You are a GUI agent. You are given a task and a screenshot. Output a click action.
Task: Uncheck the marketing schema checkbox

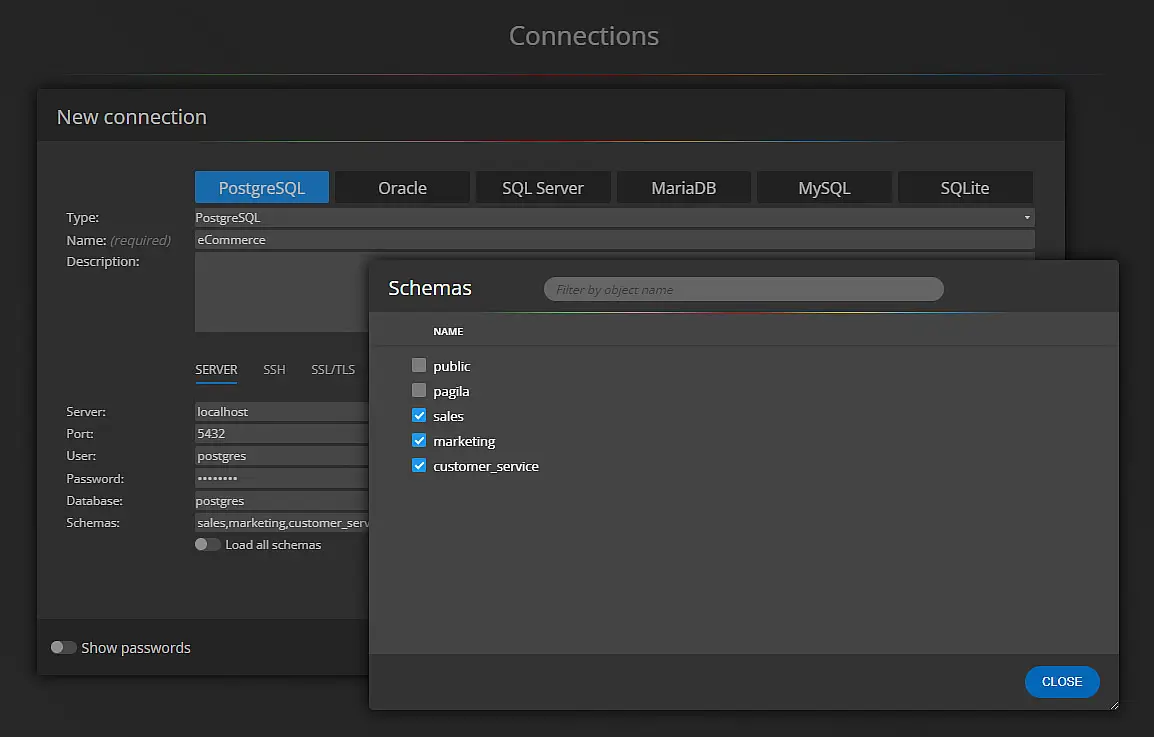coord(419,440)
